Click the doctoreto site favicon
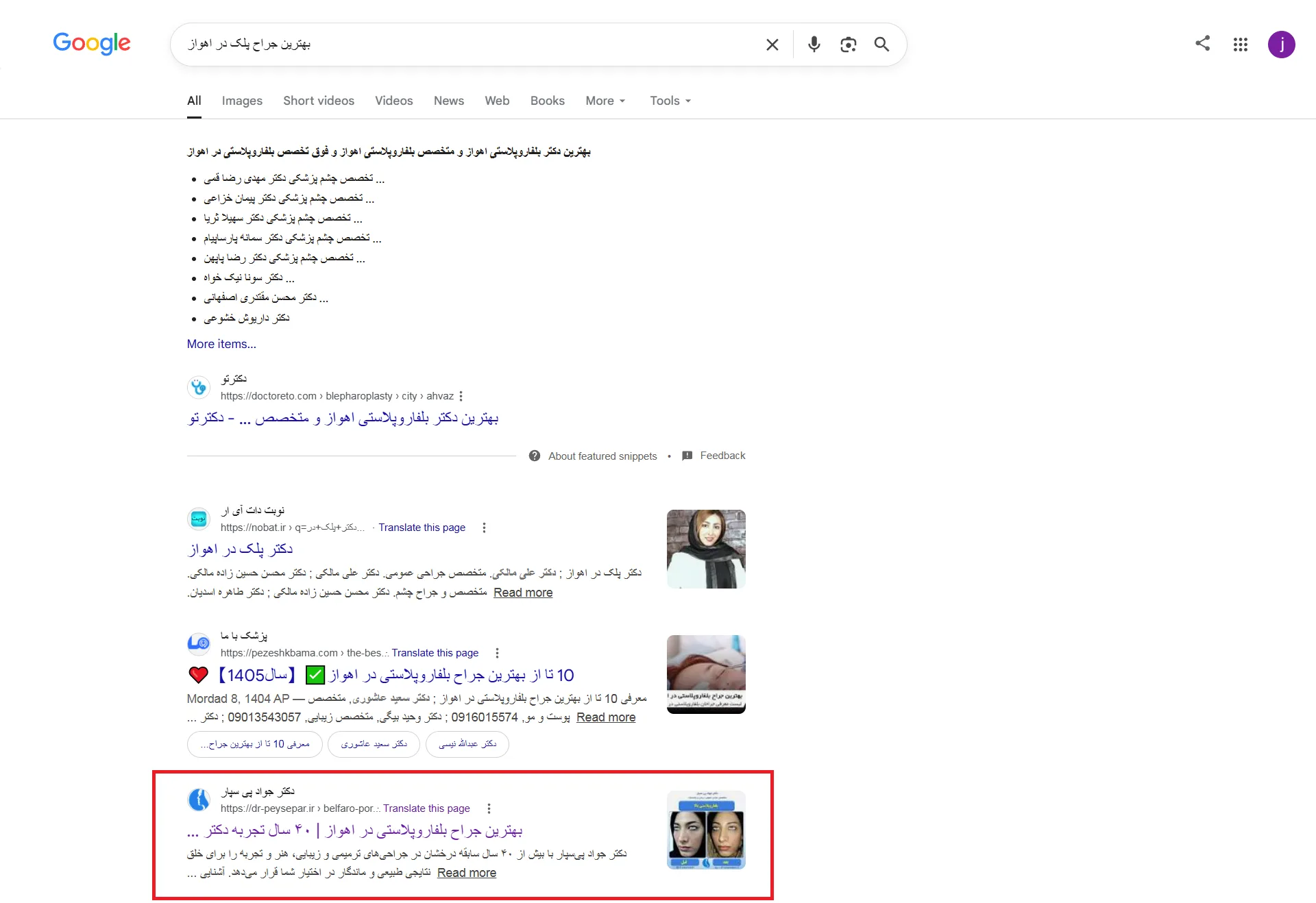Screen dimensions: 1316x903 [199, 387]
